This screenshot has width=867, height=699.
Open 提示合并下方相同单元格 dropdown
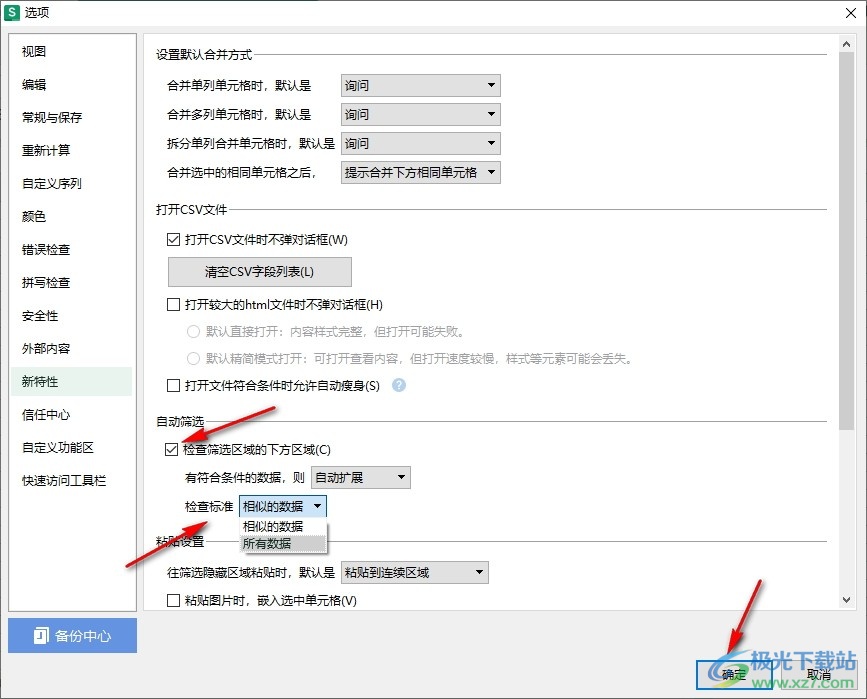point(421,173)
